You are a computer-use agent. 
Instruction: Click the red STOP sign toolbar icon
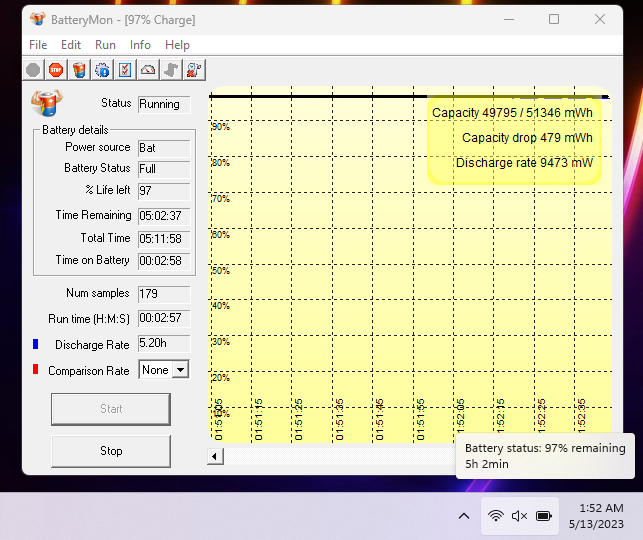tap(56, 70)
